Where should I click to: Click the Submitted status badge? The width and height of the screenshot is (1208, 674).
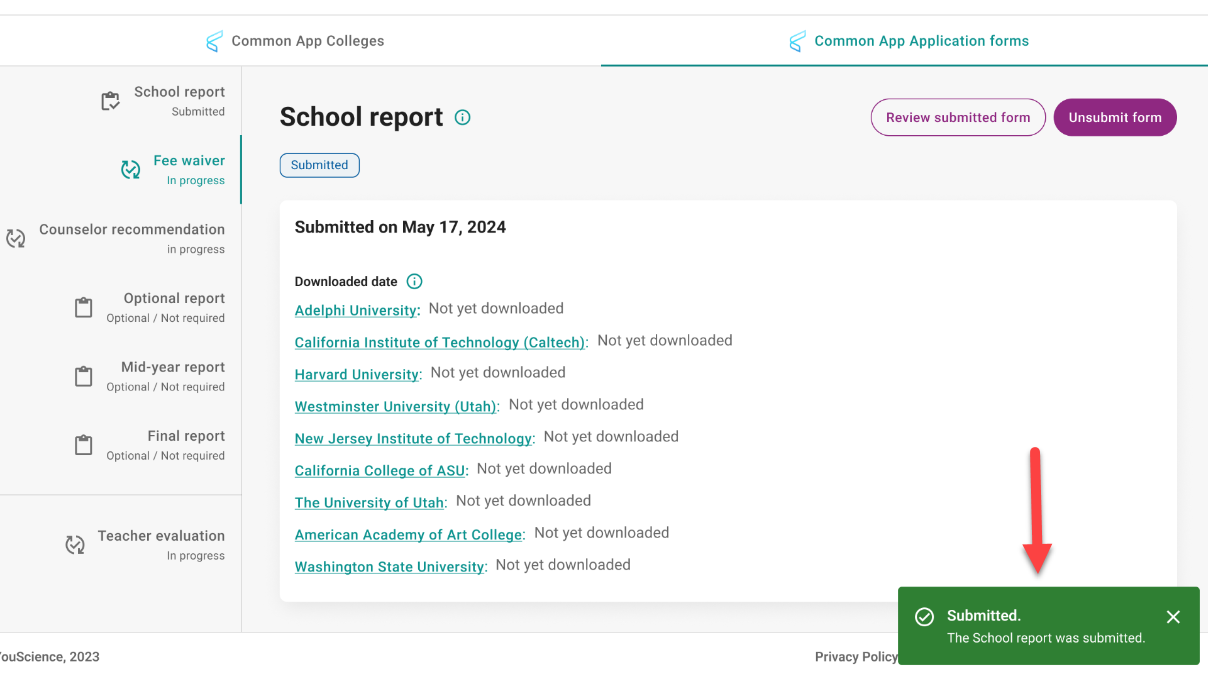319,165
